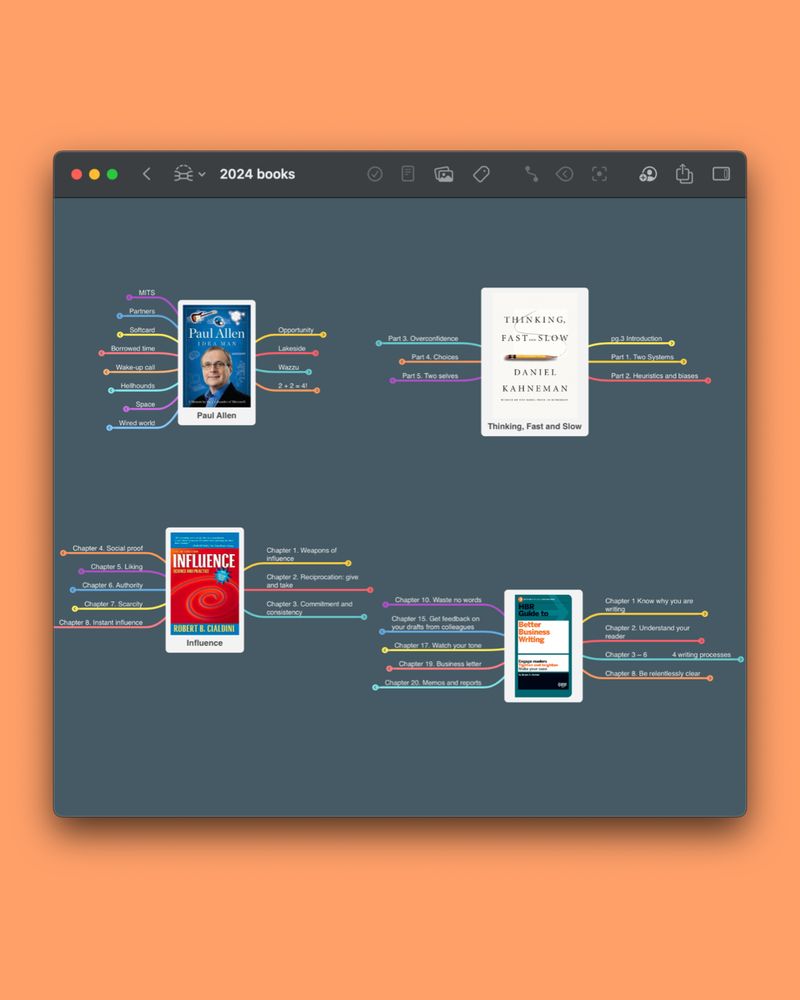Click Chapter 1 Know why you are writing
Viewport: 800px width, 1000px height.
point(648,605)
